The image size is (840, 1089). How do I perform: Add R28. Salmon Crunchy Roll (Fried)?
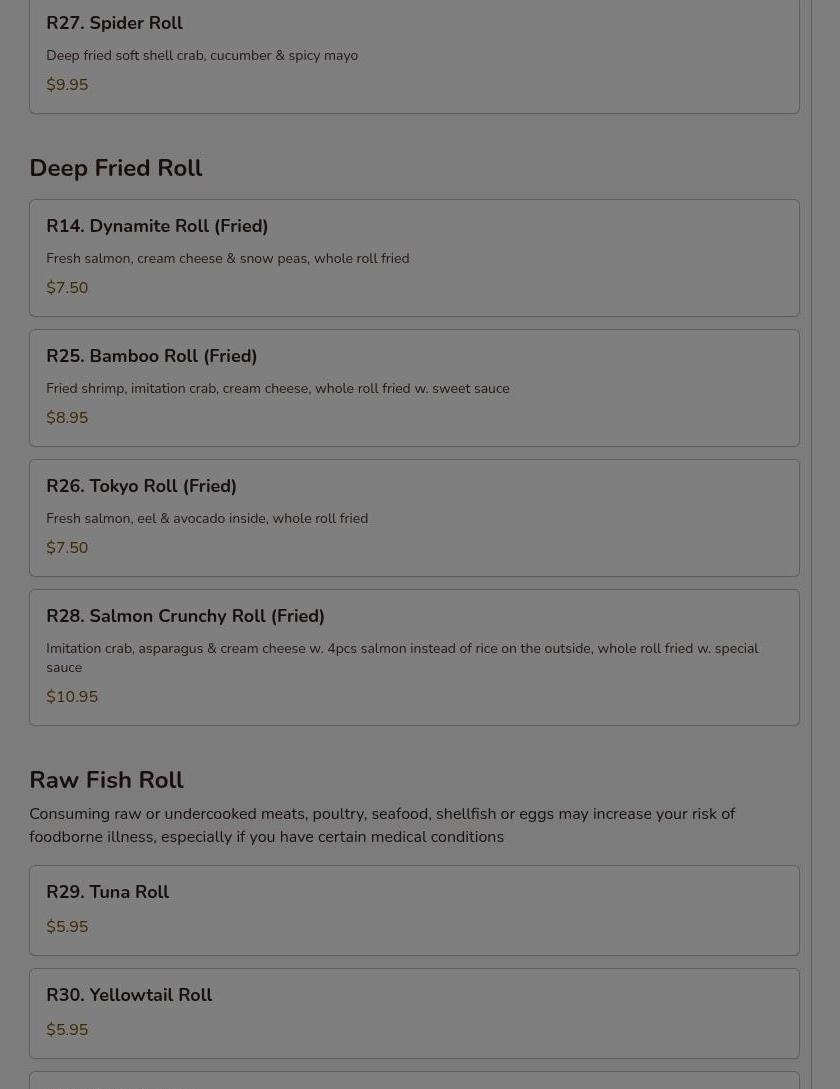[x=414, y=658]
